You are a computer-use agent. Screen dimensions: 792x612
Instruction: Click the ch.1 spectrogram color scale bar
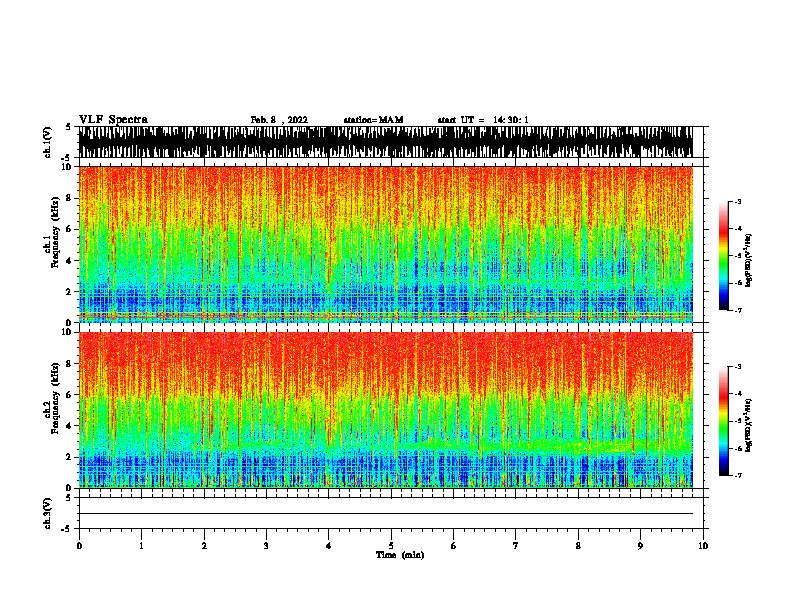tap(723, 256)
